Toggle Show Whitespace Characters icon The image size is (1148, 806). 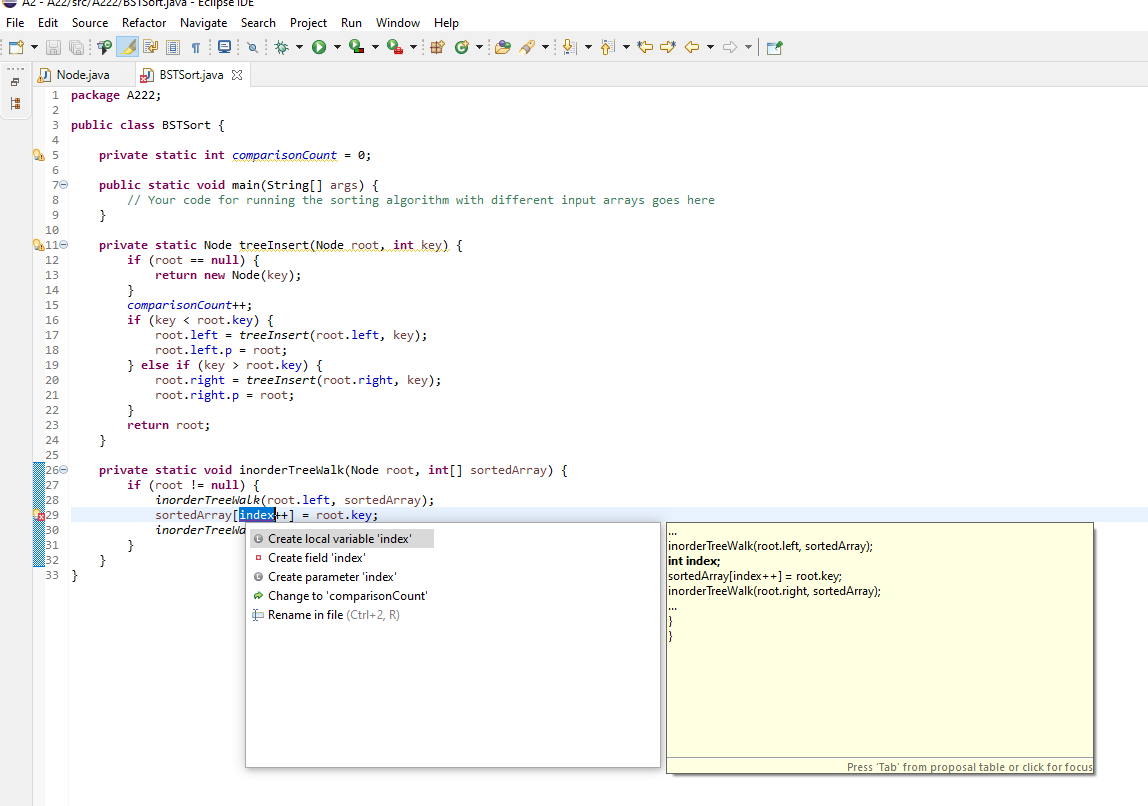click(x=196, y=46)
